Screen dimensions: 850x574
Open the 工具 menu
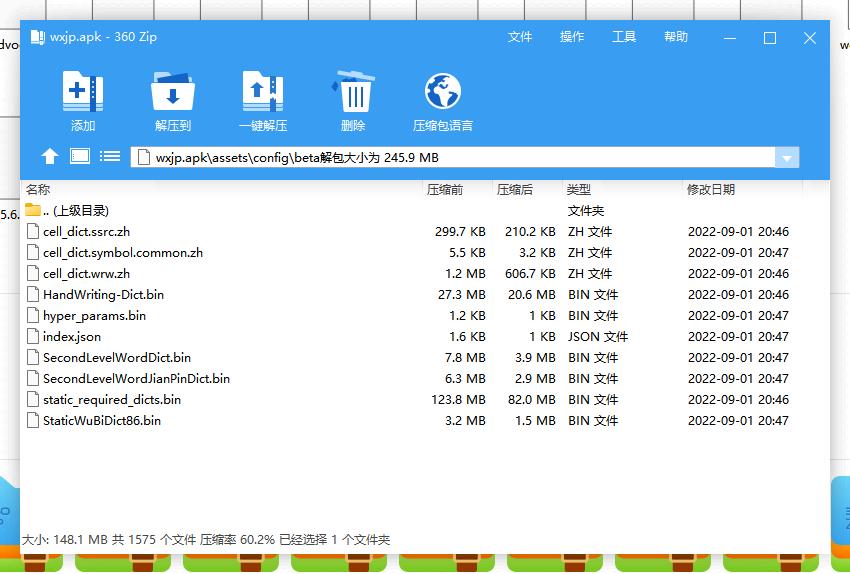coord(624,37)
